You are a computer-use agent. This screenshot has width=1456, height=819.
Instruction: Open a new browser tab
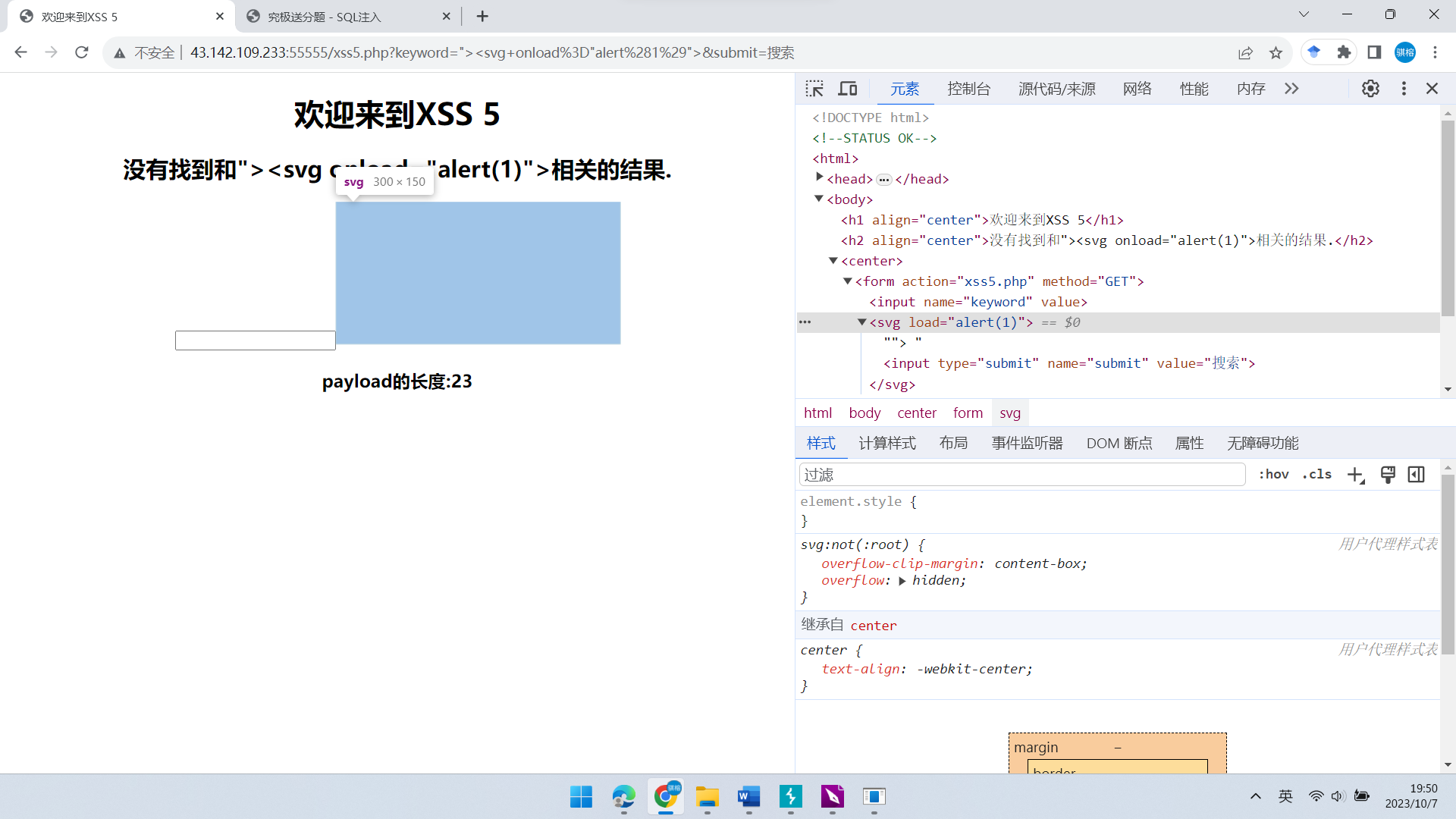(482, 16)
